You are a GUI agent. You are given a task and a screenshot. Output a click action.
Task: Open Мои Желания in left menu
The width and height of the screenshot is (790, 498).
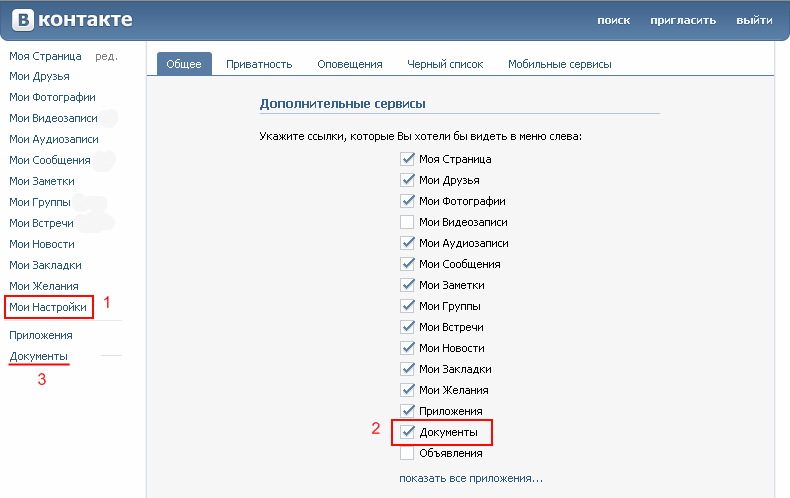[44, 286]
